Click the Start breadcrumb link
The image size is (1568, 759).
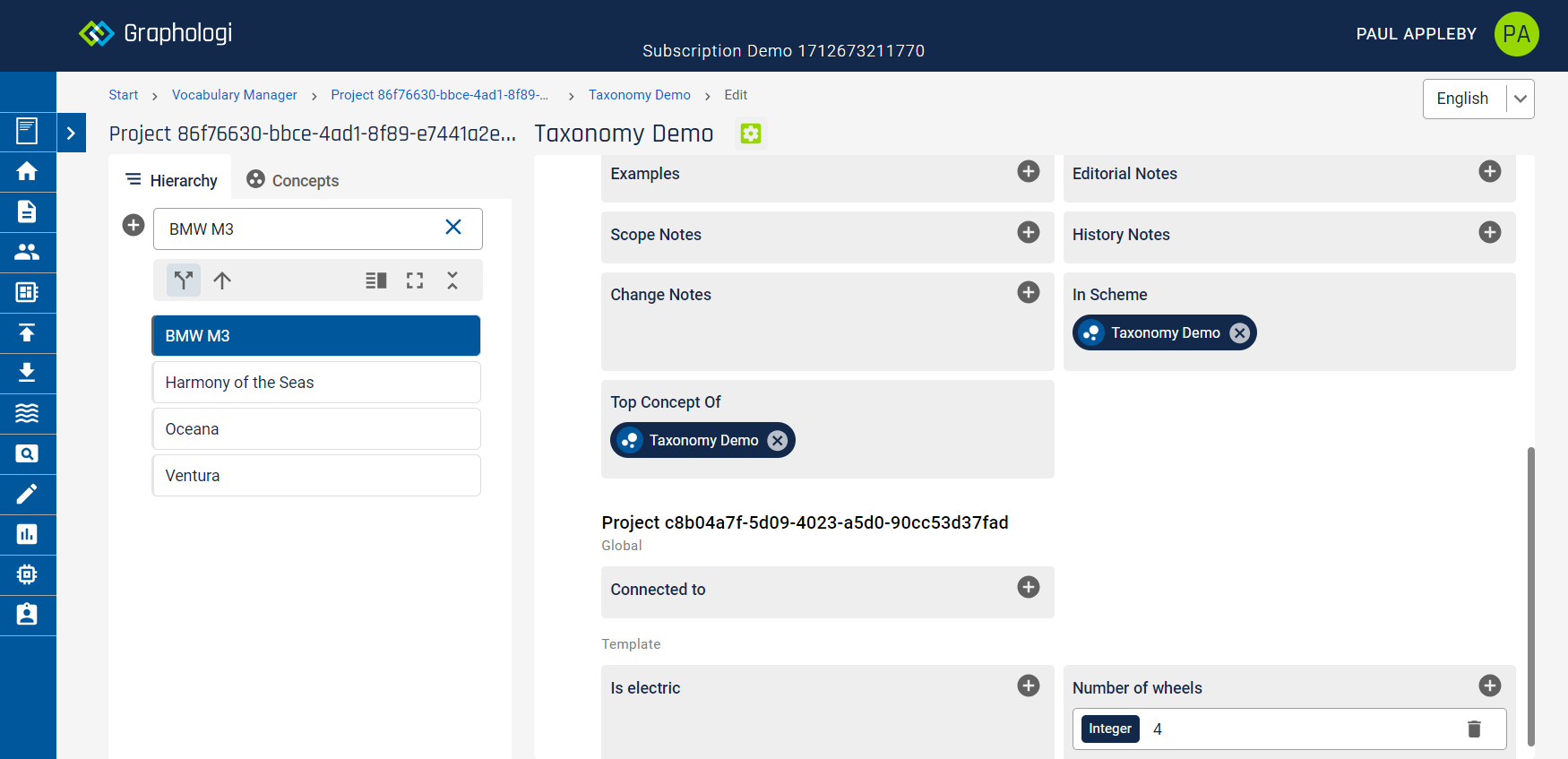tap(124, 95)
